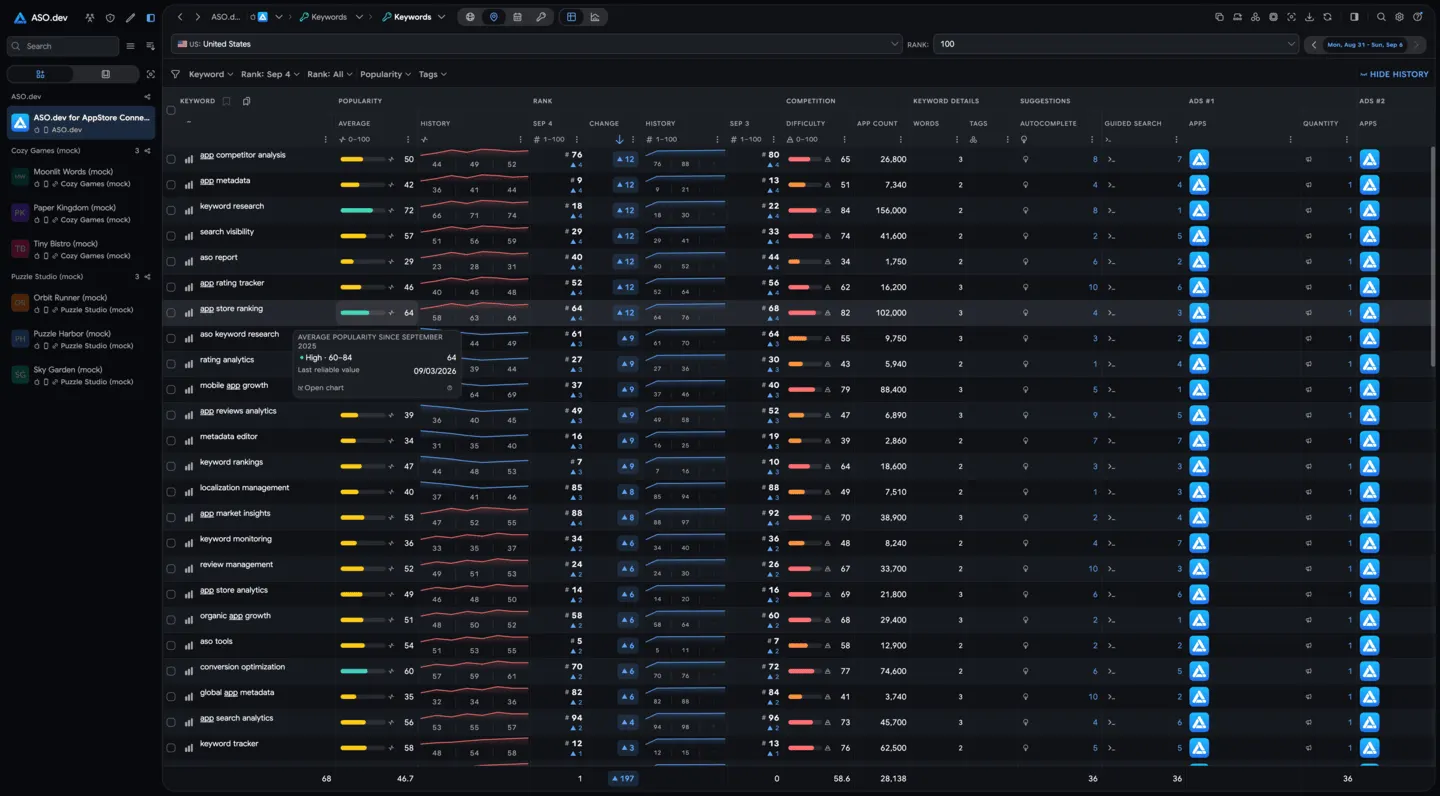Image resolution: width=1440 pixels, height=796 pixels.
Task: Select the checkbox for aso report row
Action: point(171,261)
